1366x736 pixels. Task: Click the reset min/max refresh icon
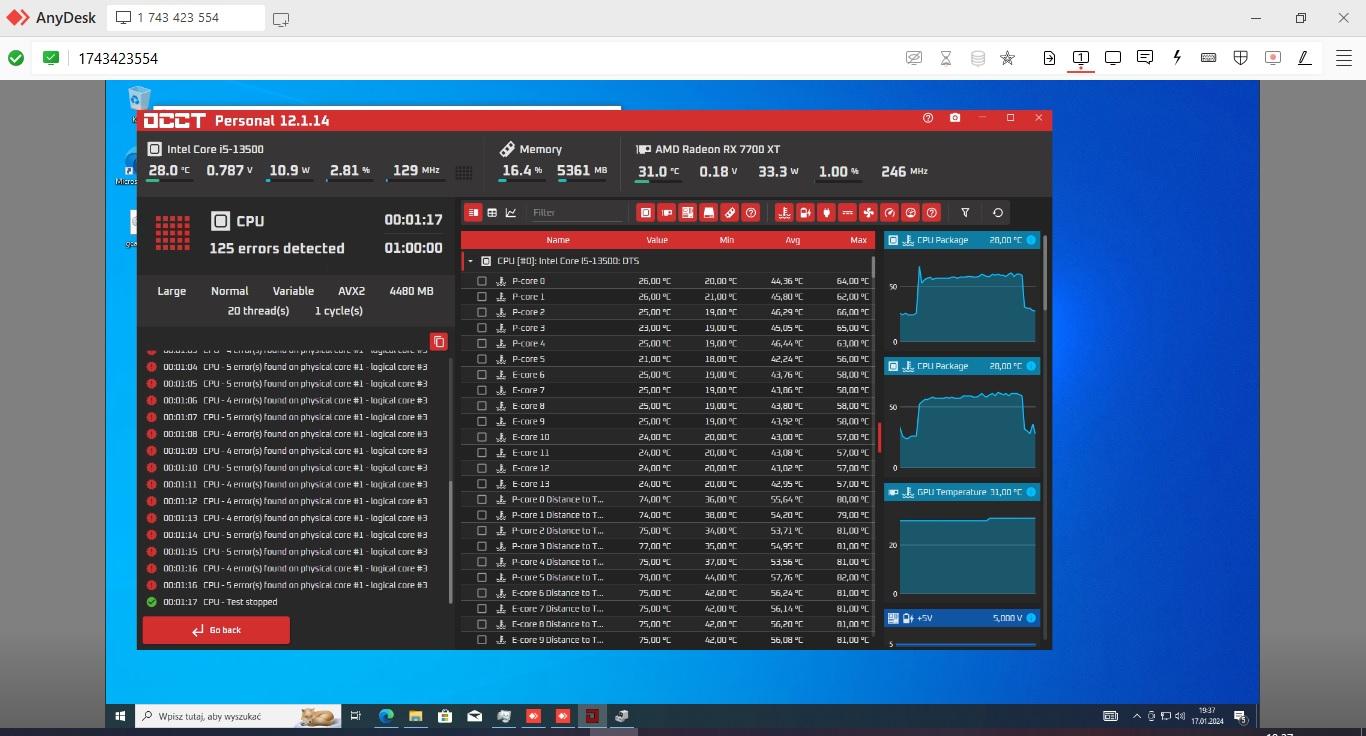tap(997, 213)
